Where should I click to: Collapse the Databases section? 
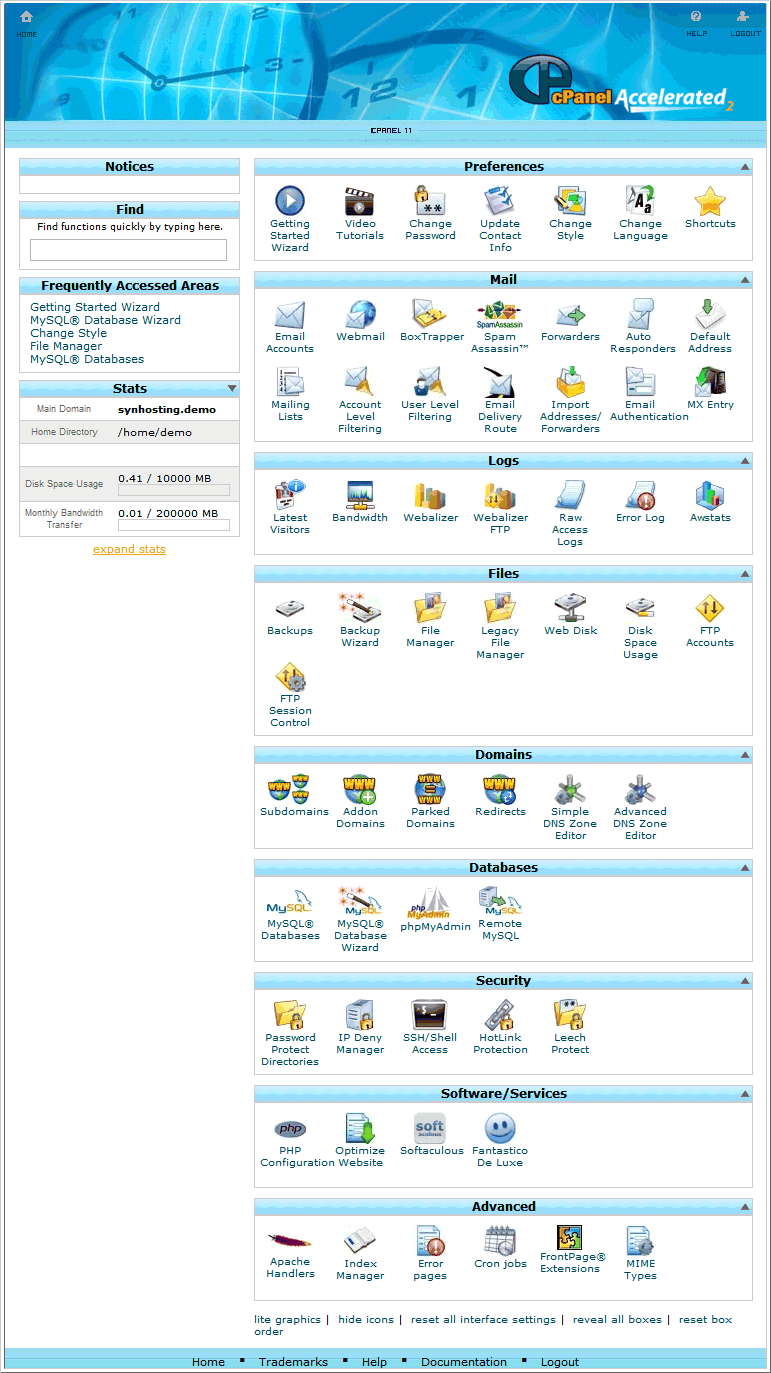pyautogui.click(x=745, y=869)
